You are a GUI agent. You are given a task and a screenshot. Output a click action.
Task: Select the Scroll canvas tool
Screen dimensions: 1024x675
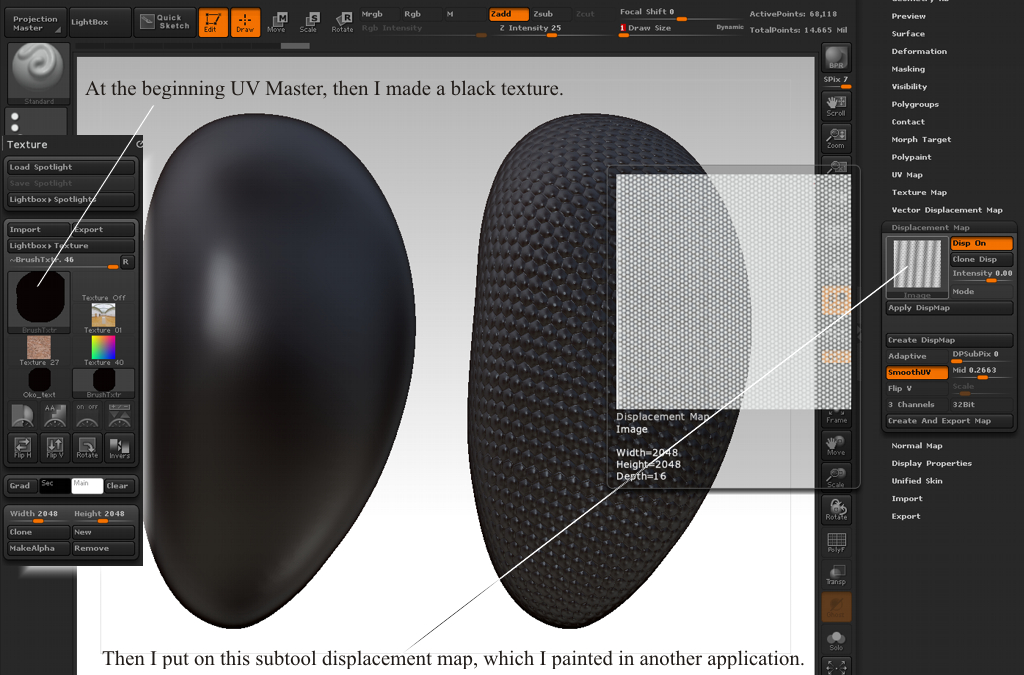[x=836, y=106]
